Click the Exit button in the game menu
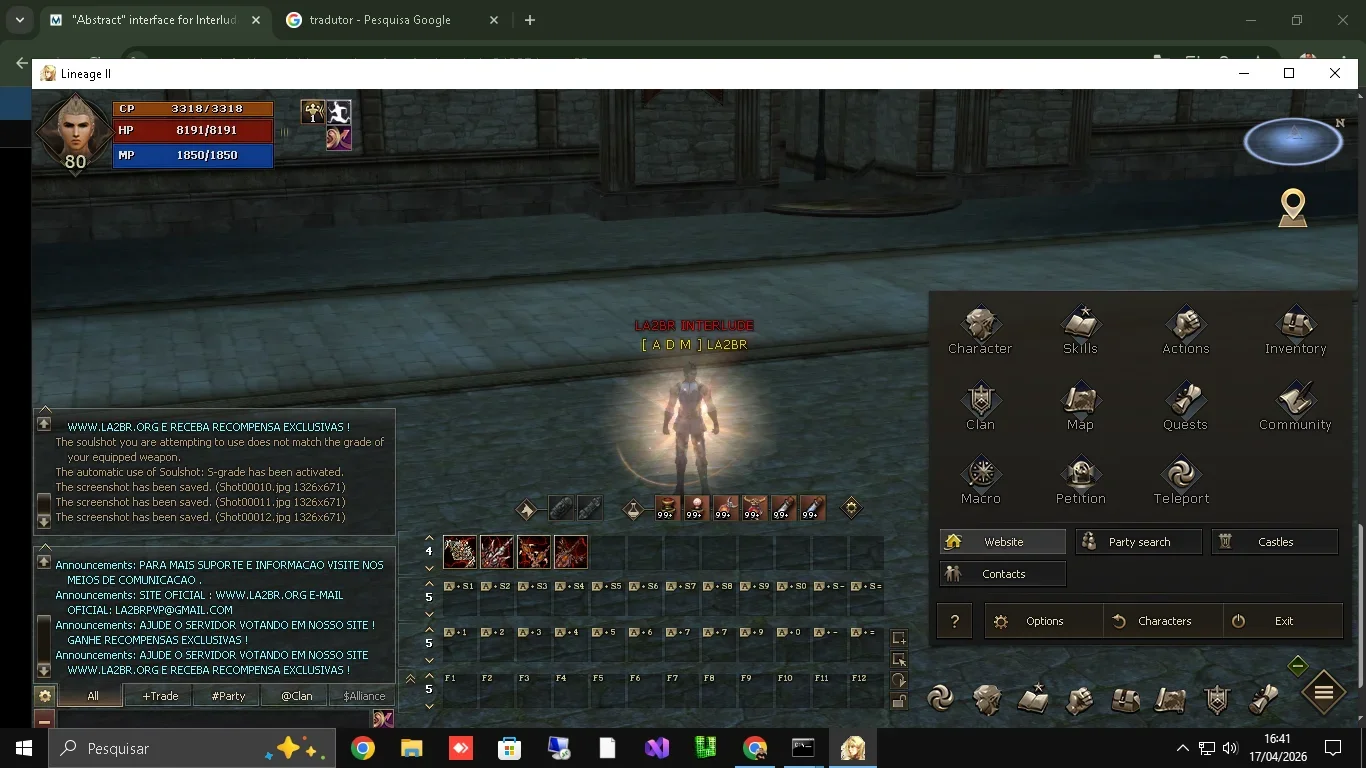Screen dimensions: 1366x768 coord(1283,621)
